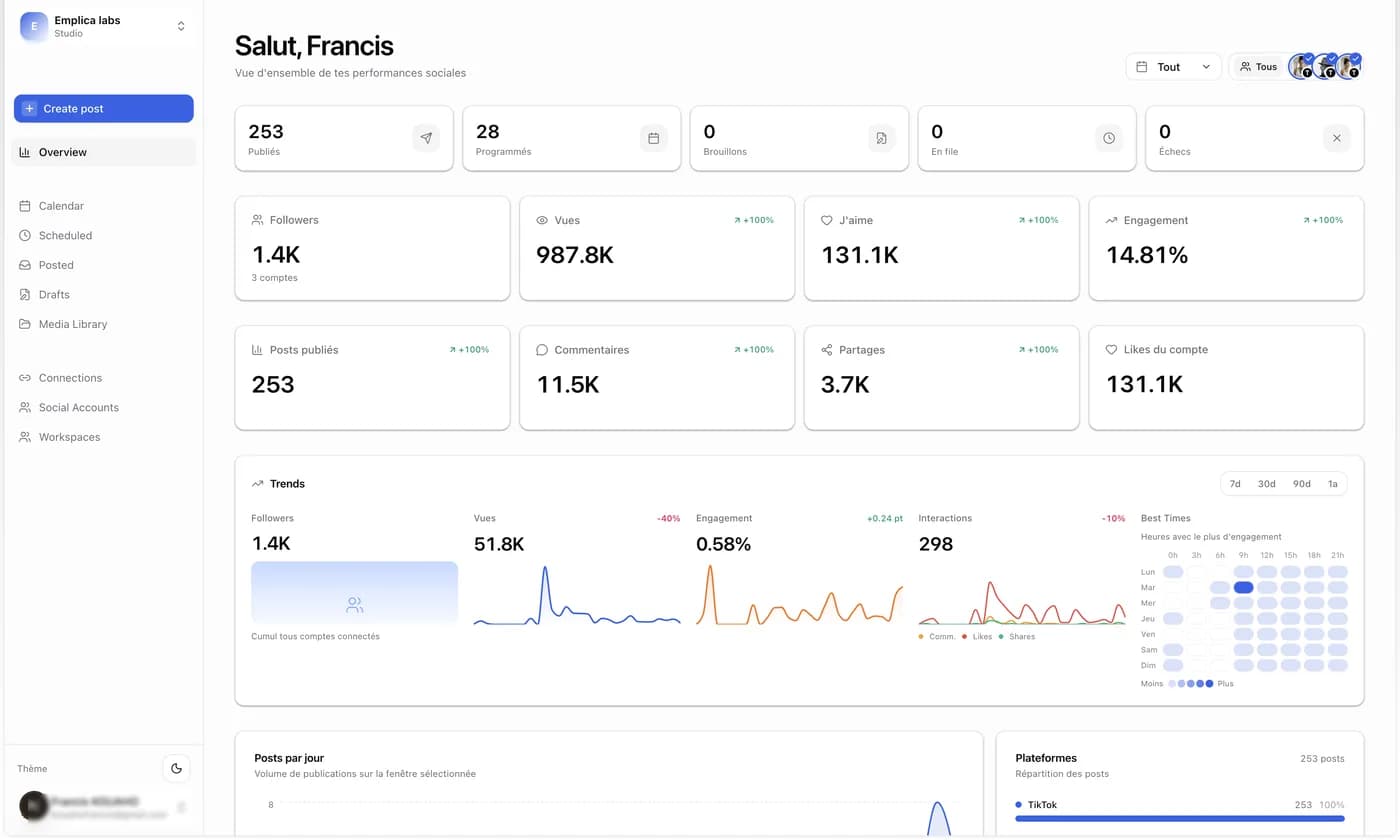1400x840 pixels.
Task: Open the user profile menu at sidebar bottom
Action: click(104, 807)
